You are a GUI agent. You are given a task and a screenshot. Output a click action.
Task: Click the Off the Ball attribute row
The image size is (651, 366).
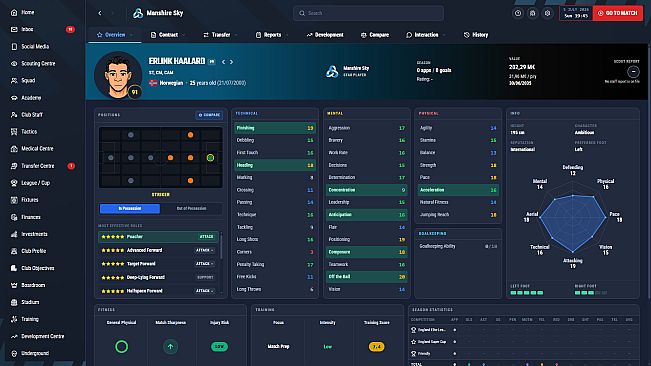coord(367,277)
